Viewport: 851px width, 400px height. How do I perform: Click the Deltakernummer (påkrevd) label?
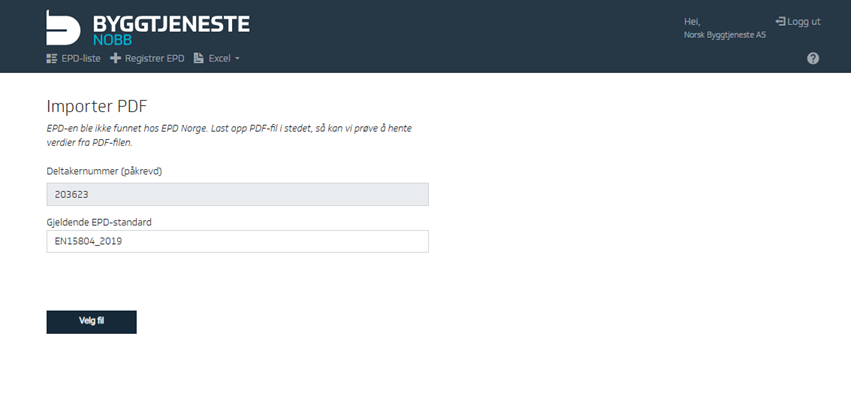[x=104, y=171]
